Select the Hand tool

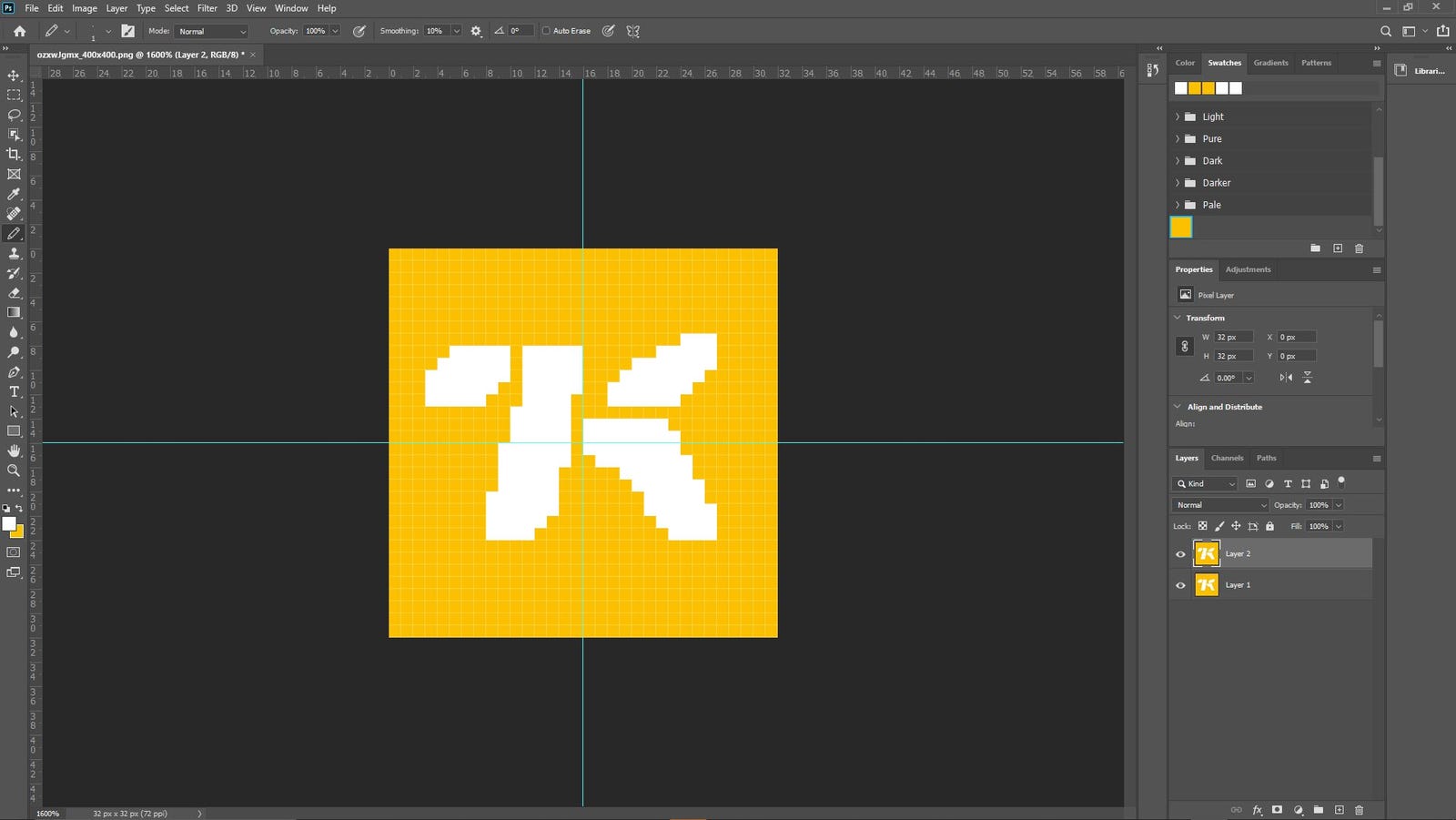click(14, 450)
